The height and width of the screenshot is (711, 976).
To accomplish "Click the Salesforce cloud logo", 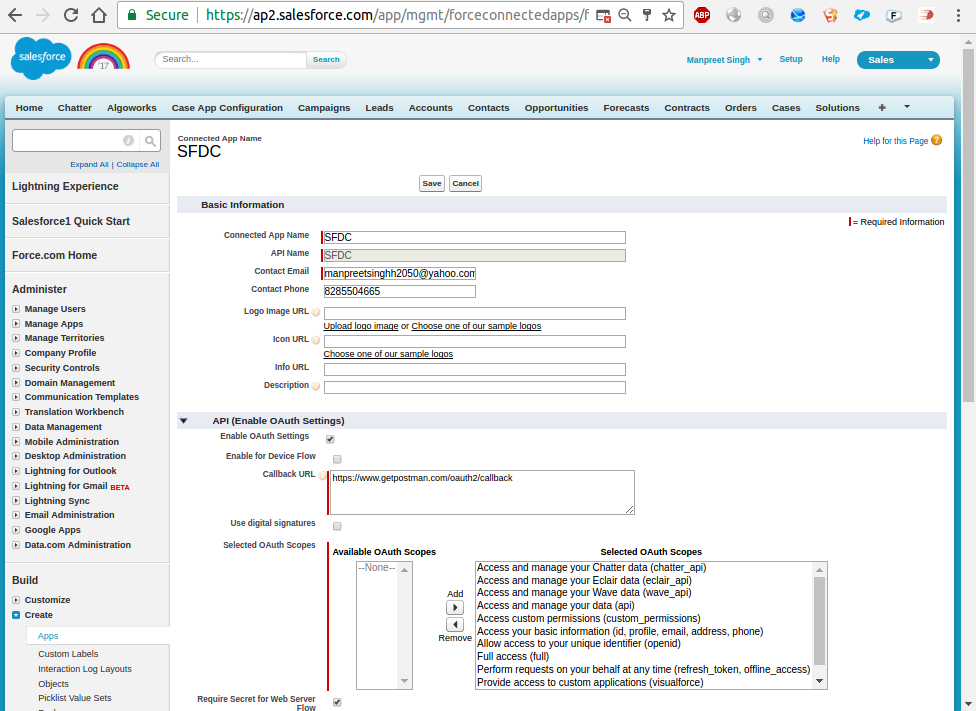I will coord(41,58).
